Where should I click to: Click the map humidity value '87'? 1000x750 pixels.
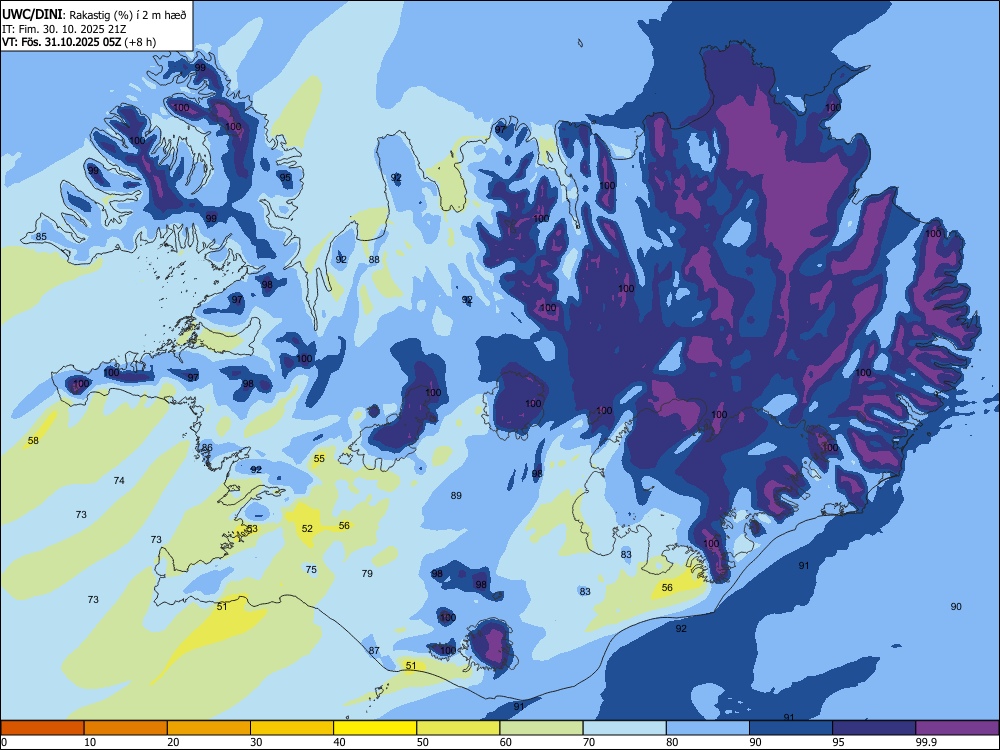(x=374, y=651)
